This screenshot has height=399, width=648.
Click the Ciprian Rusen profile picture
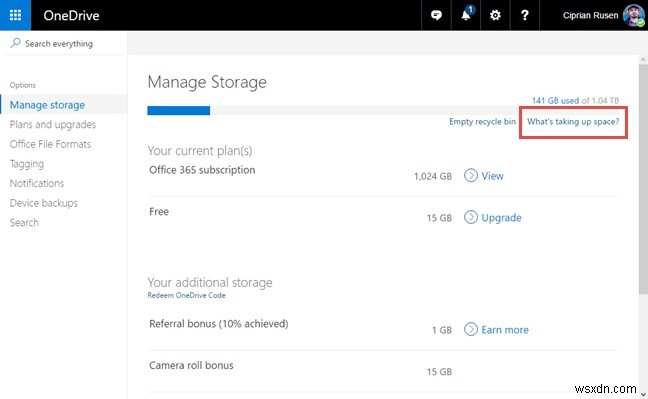[x=633, y=15]
